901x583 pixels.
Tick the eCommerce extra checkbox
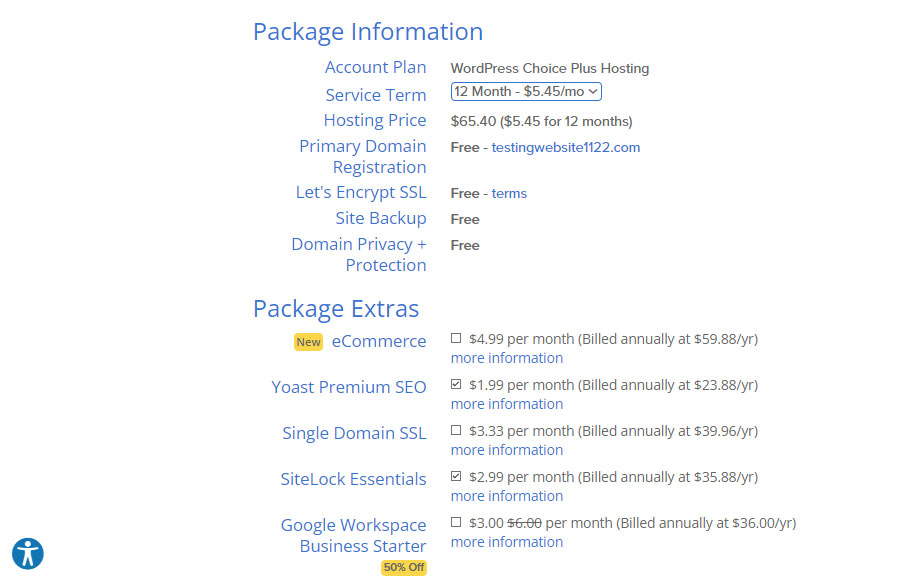coord(456,338)
